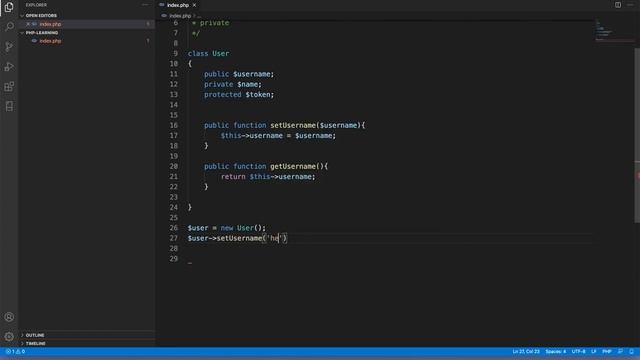640x360 pixels.
Task: Select index.php entry in Open Editors
Action: pos(50,24)
